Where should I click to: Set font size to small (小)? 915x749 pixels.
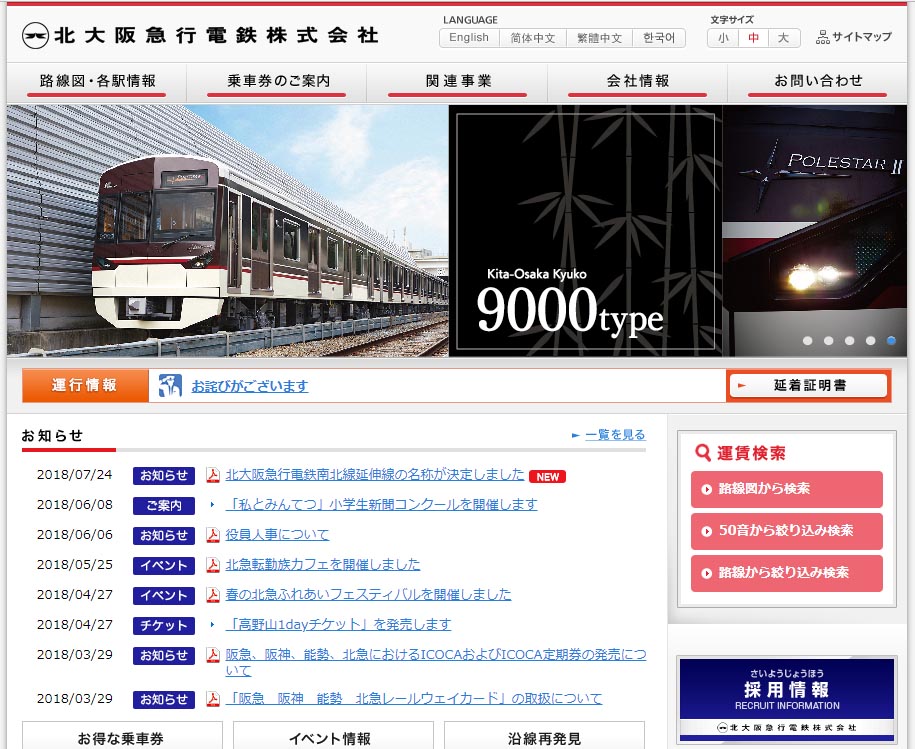723,38
